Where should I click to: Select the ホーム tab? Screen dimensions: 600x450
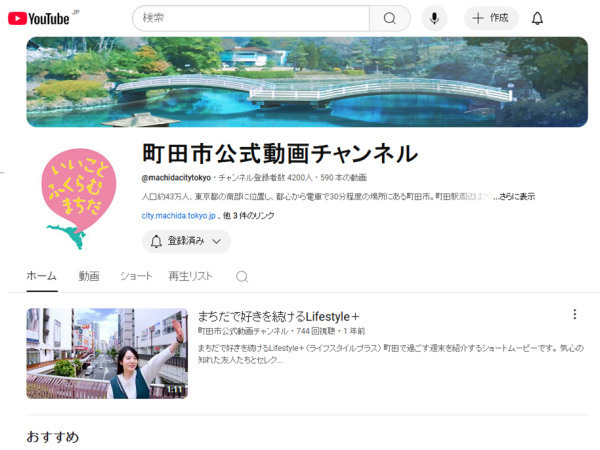click(42, 276)
